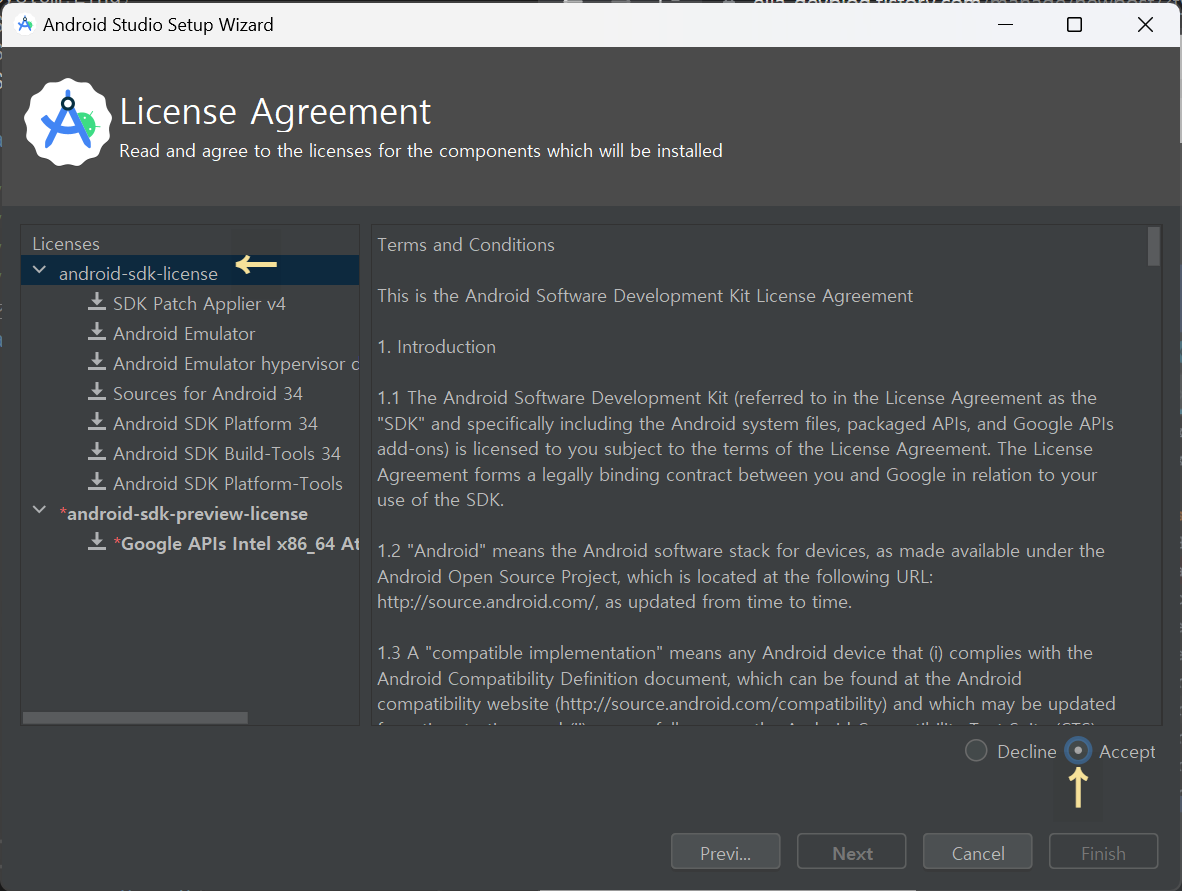This screenshot has height=891, width=1182.
Task: Click the http://source.android.com/ URL text
Action: (487, 602)
